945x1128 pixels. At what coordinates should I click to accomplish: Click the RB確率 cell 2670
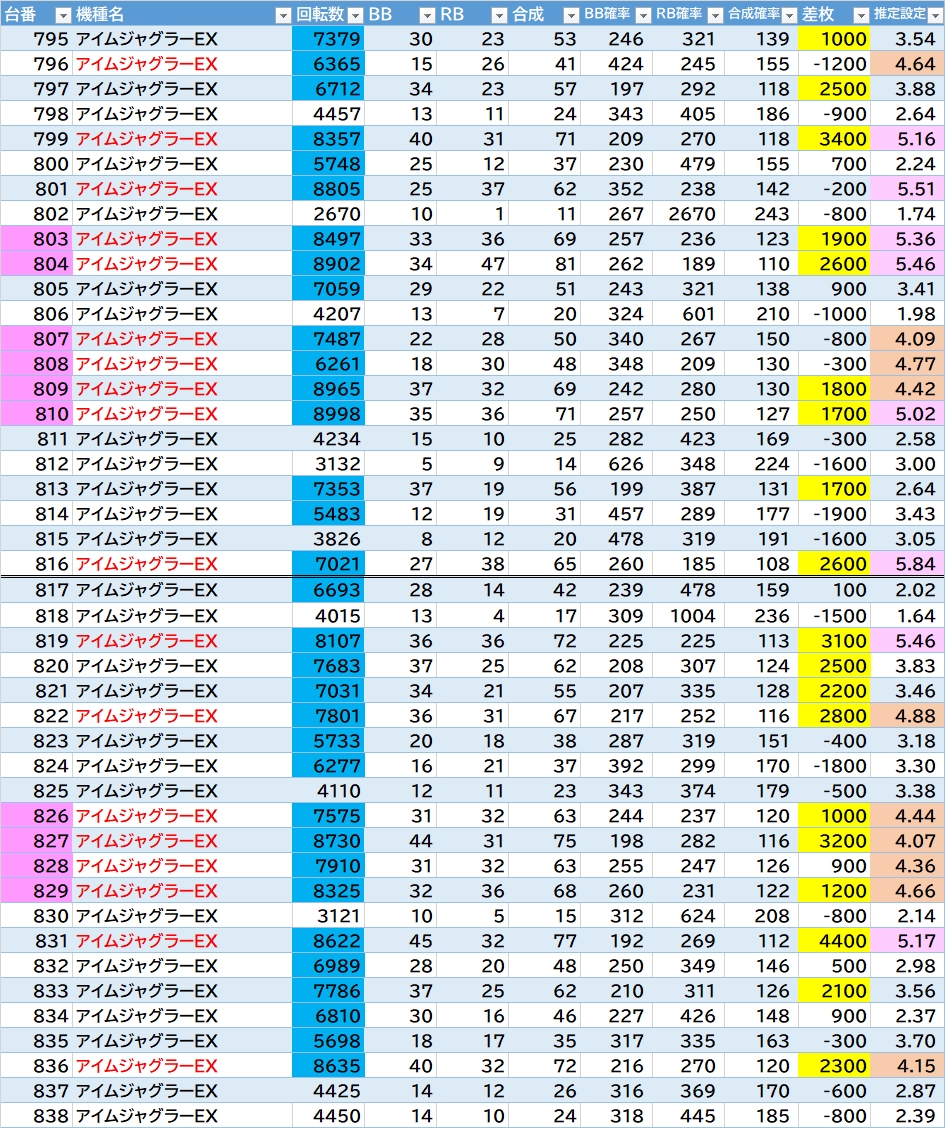click(x=688, y=214)
